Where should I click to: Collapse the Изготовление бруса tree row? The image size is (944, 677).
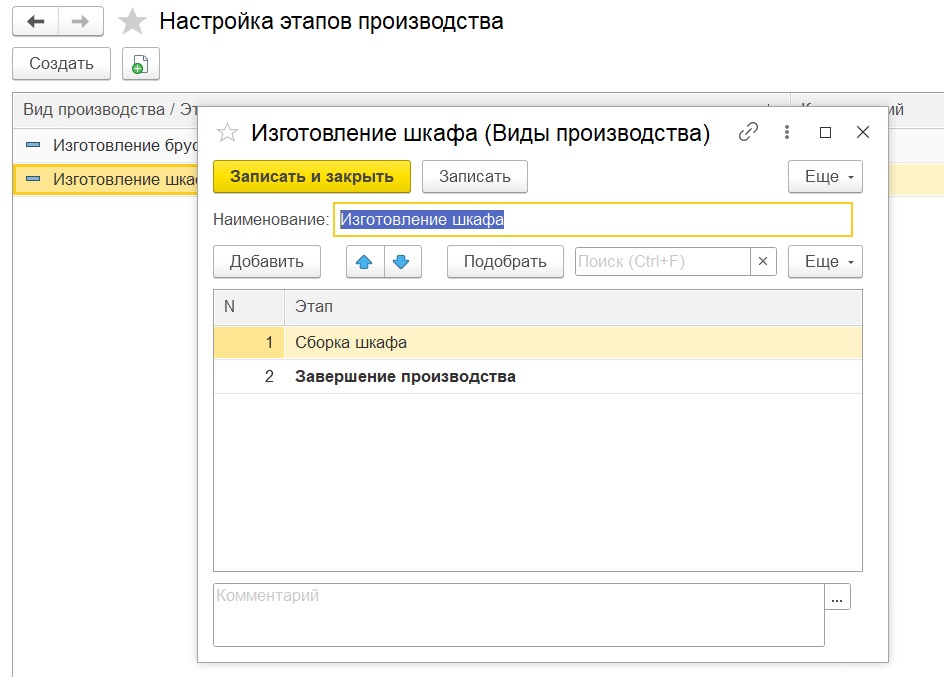[x=33, y=145]
